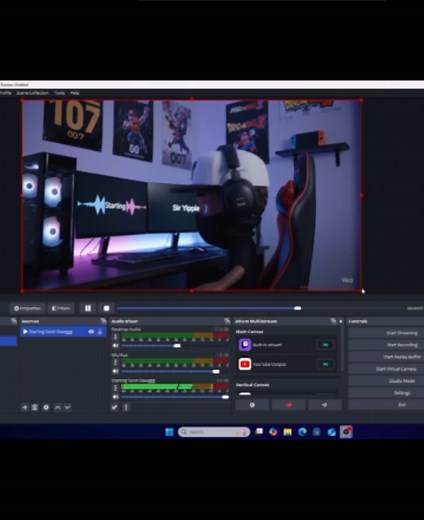Click the Desktop Audio volume slider handle
This screenshot has height=520, width=424.
pyautogui.click(x=177, y=346)
